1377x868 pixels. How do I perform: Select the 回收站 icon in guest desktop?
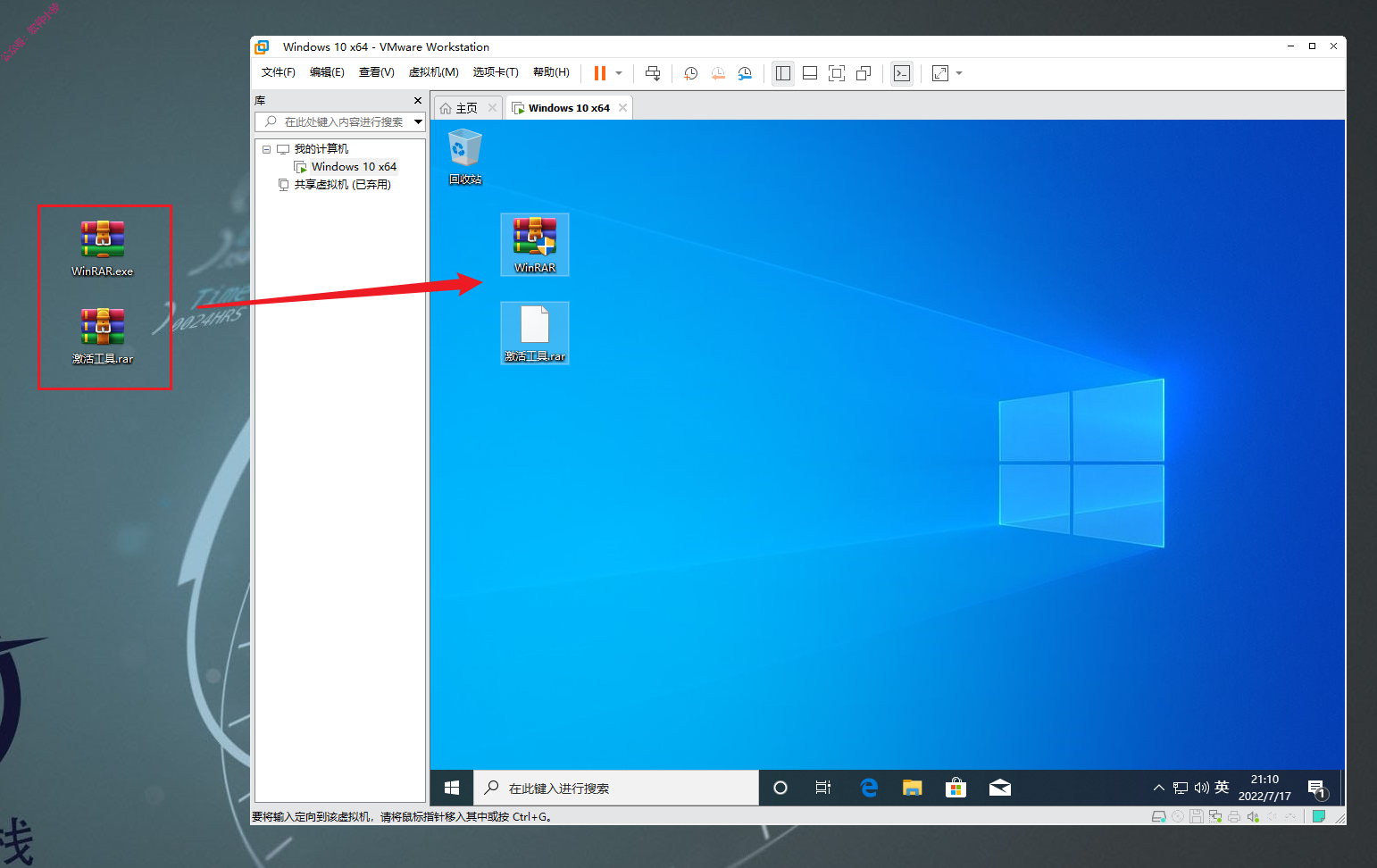[464, 157]
